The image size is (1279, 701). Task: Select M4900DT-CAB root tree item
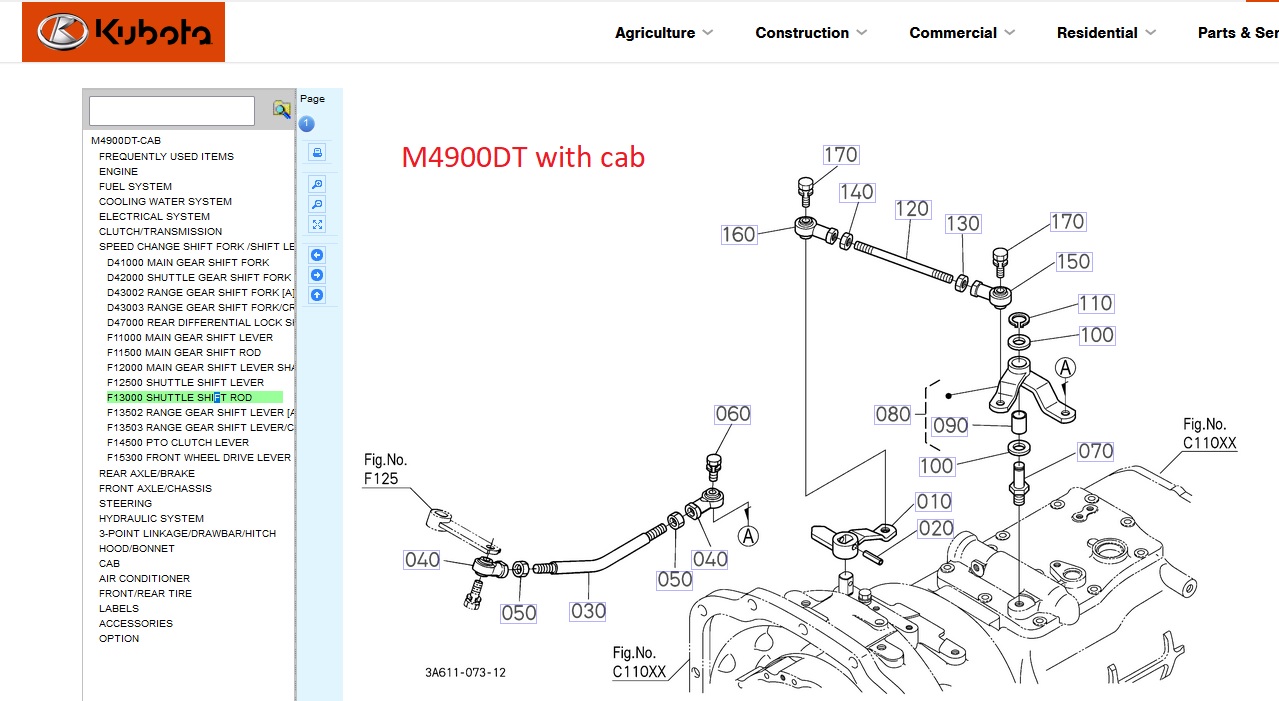pos(126,141)
